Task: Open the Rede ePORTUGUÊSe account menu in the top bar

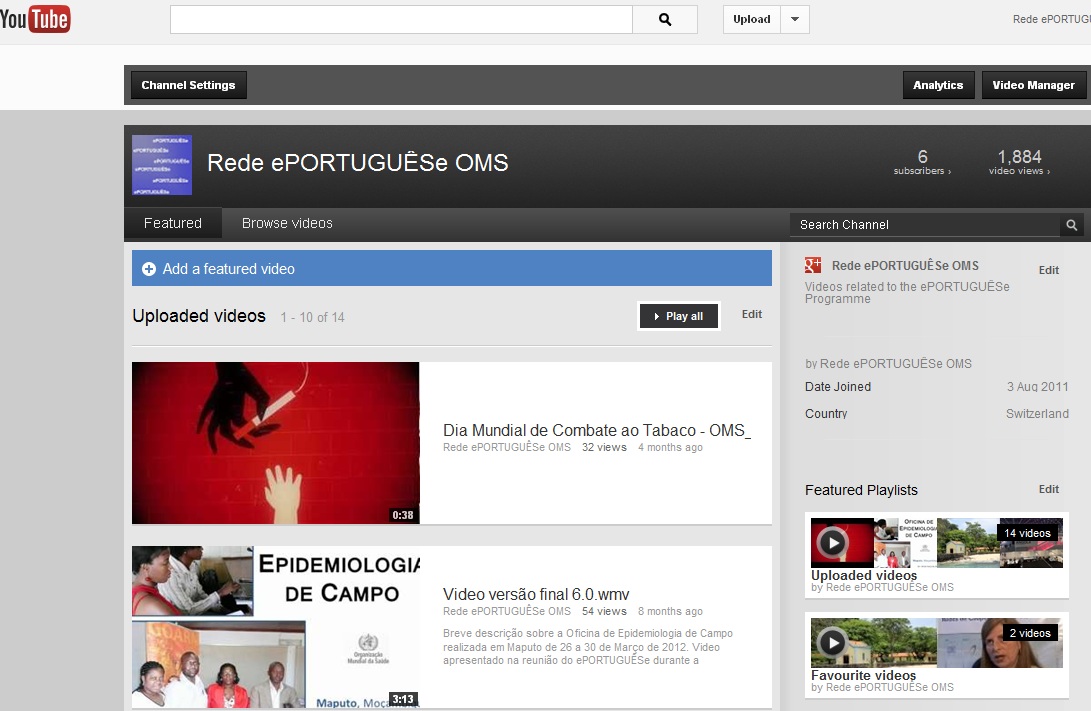Action: (x=1051, y=19)
